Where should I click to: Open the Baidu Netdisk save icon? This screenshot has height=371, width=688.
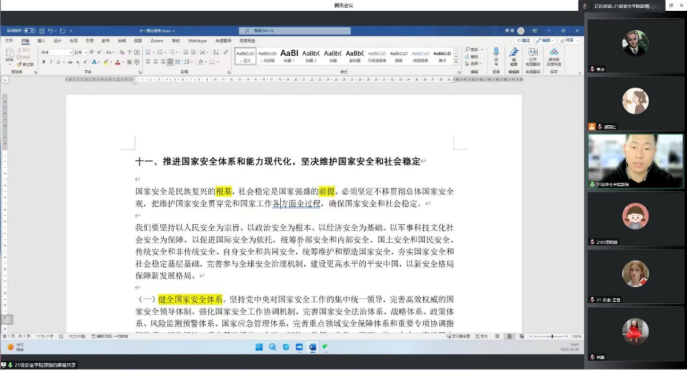click(x=554, y=57)
